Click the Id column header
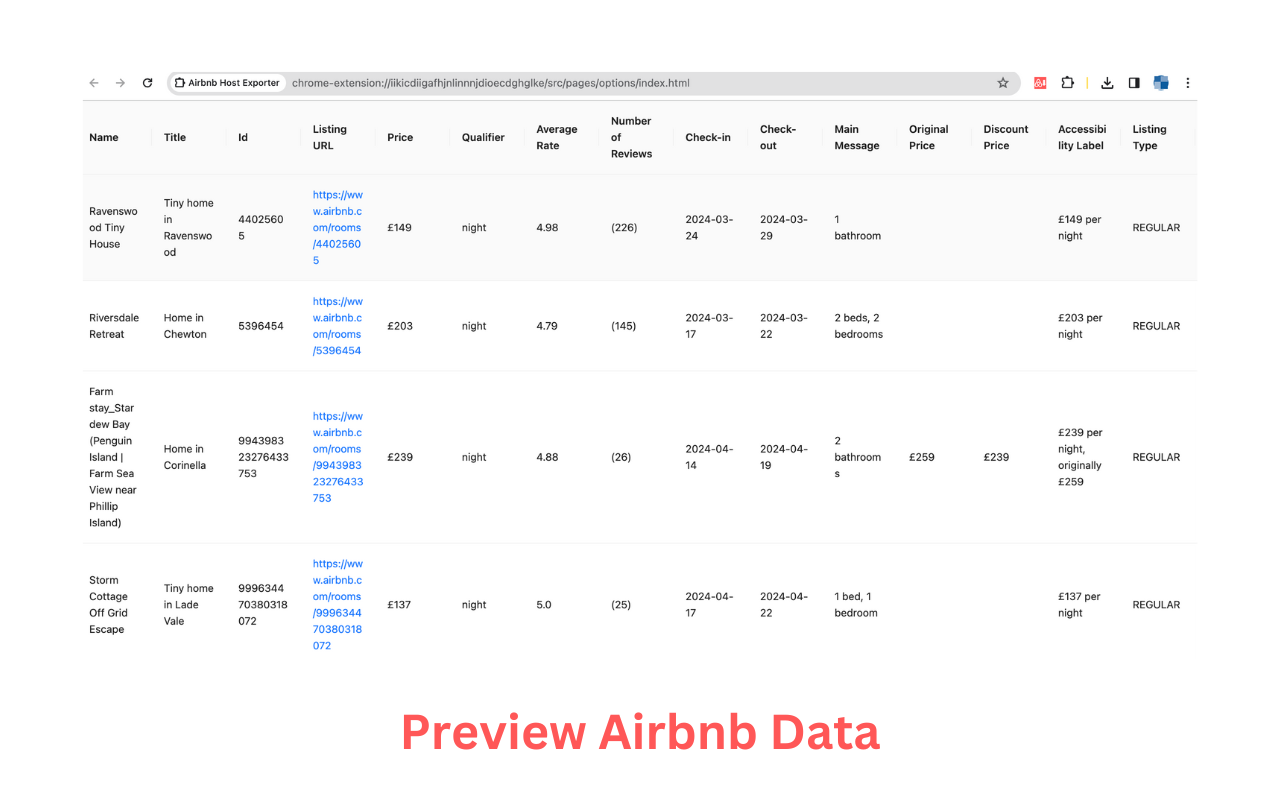The height and width of the screenshot is (800, 1280). pyautogui.click(x=243, y=137)
